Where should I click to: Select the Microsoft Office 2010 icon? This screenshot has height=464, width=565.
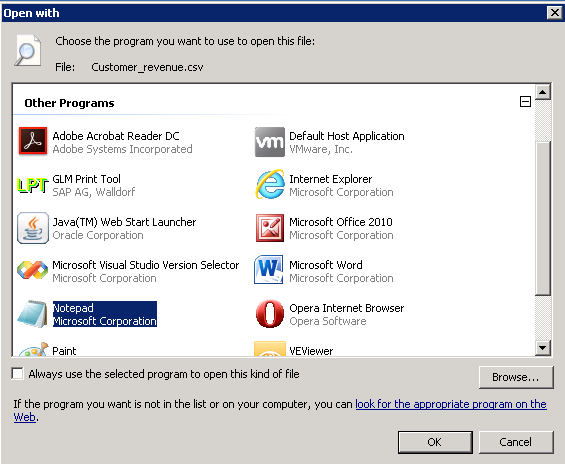tap(270, 228)
